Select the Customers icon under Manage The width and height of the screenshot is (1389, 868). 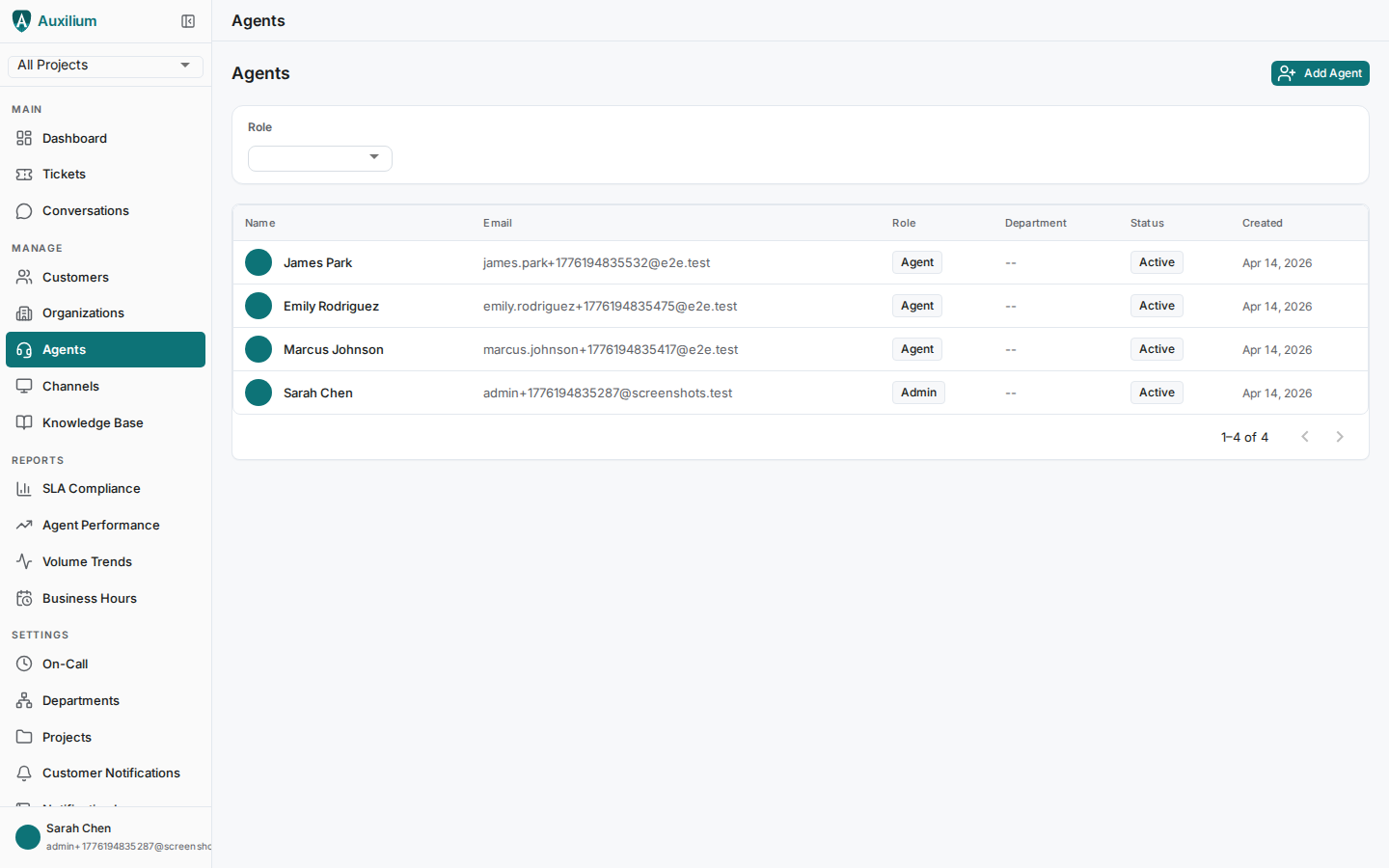pos(23,277)
